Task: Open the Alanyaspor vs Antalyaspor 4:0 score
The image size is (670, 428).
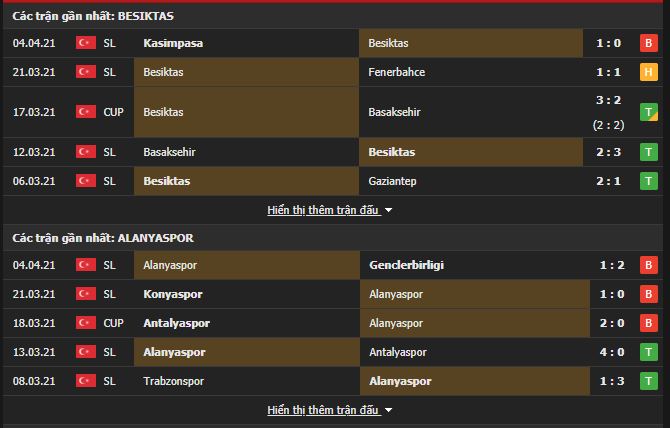Action: [612, 352]
